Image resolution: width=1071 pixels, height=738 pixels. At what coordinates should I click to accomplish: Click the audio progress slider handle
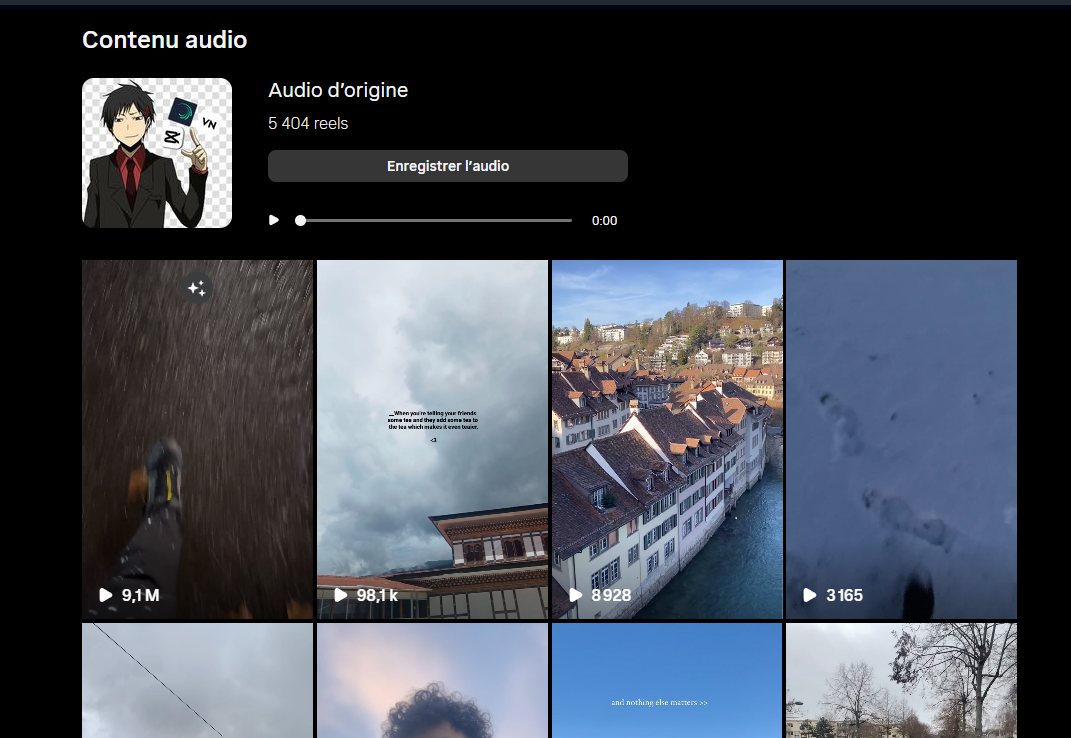(300, 220)
